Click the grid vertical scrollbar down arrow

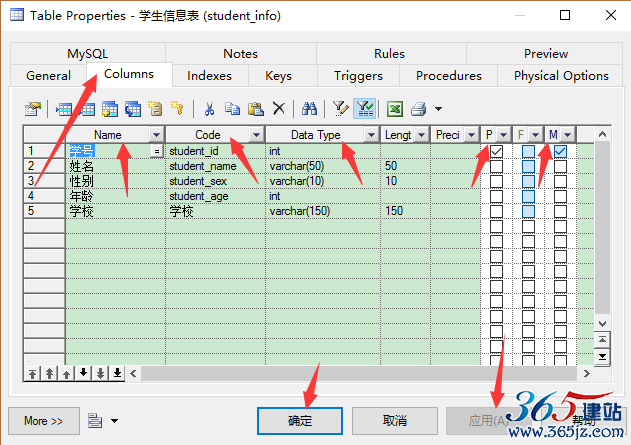602,323
